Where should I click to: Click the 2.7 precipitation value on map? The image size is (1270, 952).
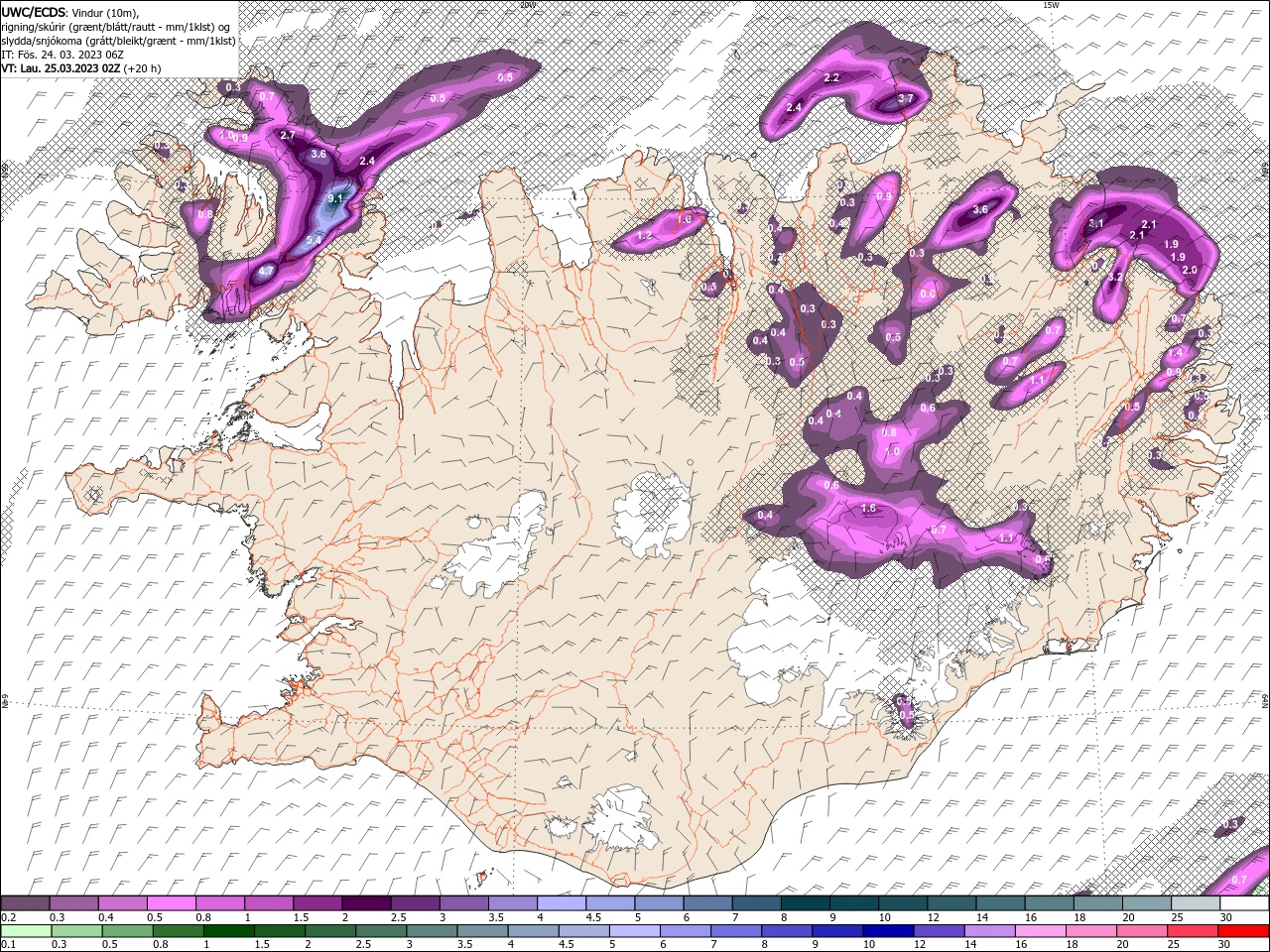[288, 135]
